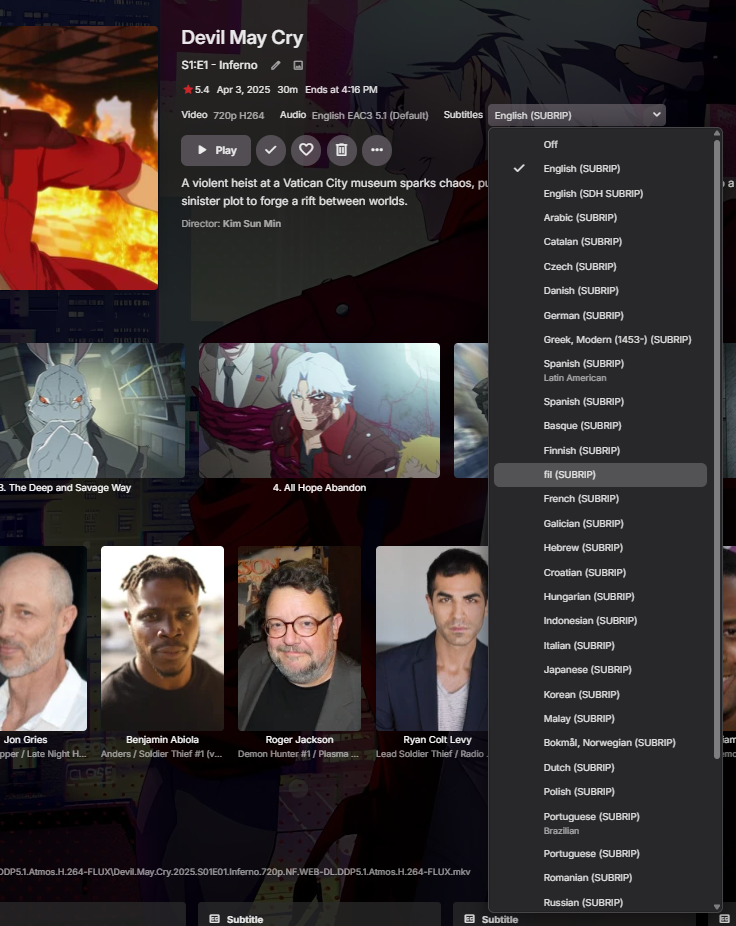
Task: Click the episode poster image
Action: (x=79, y=158)
